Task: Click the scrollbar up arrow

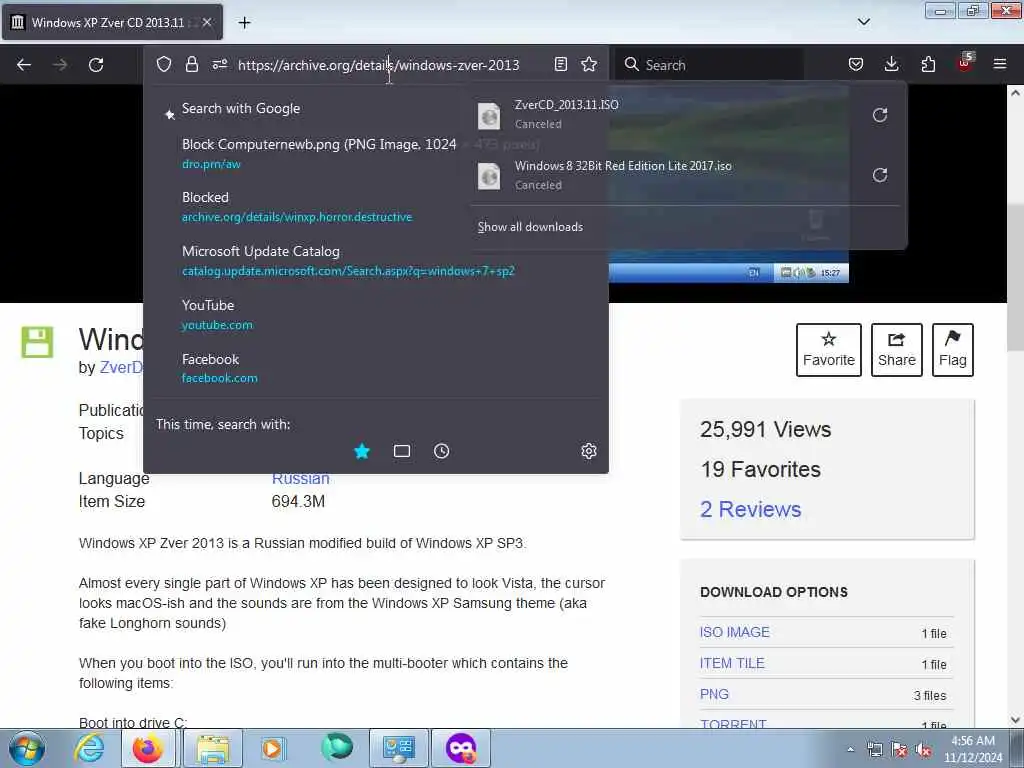Action: 1015,93
